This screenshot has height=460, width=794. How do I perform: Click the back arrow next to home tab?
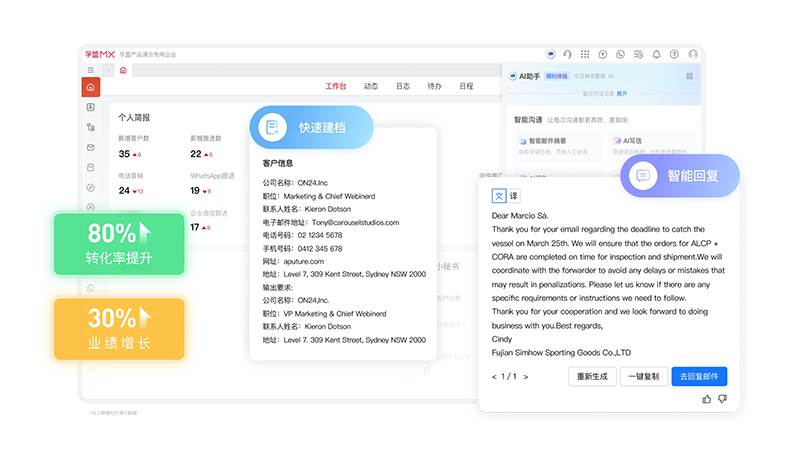[x=109, y=70]
